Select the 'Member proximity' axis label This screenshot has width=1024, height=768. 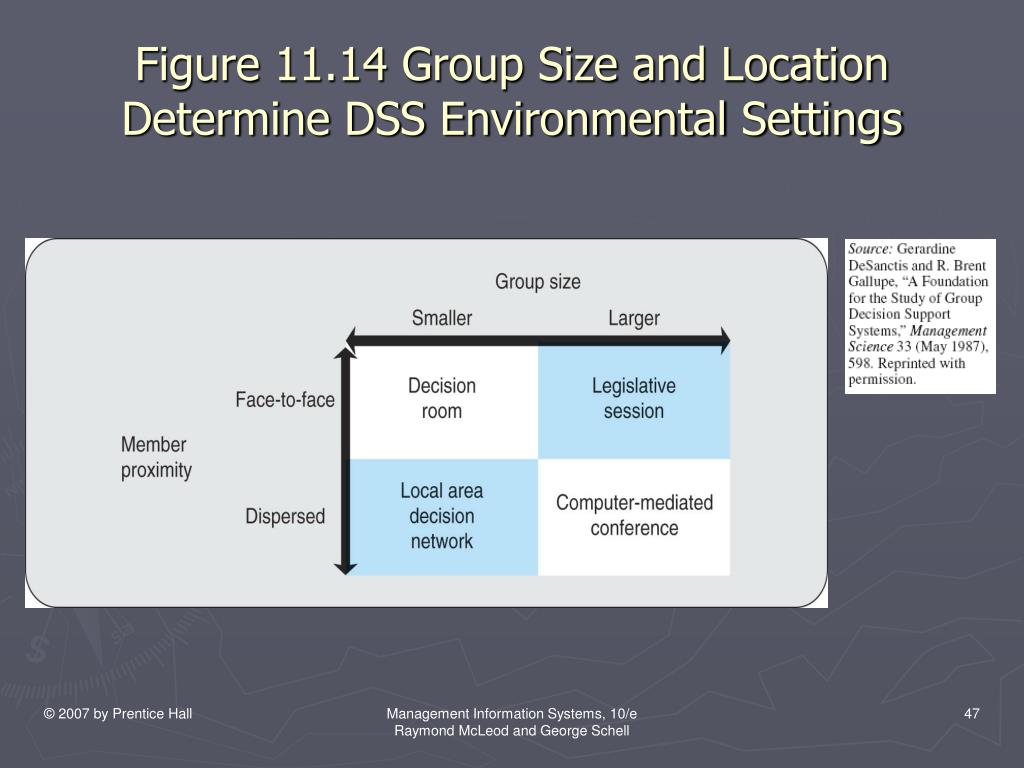156,457
